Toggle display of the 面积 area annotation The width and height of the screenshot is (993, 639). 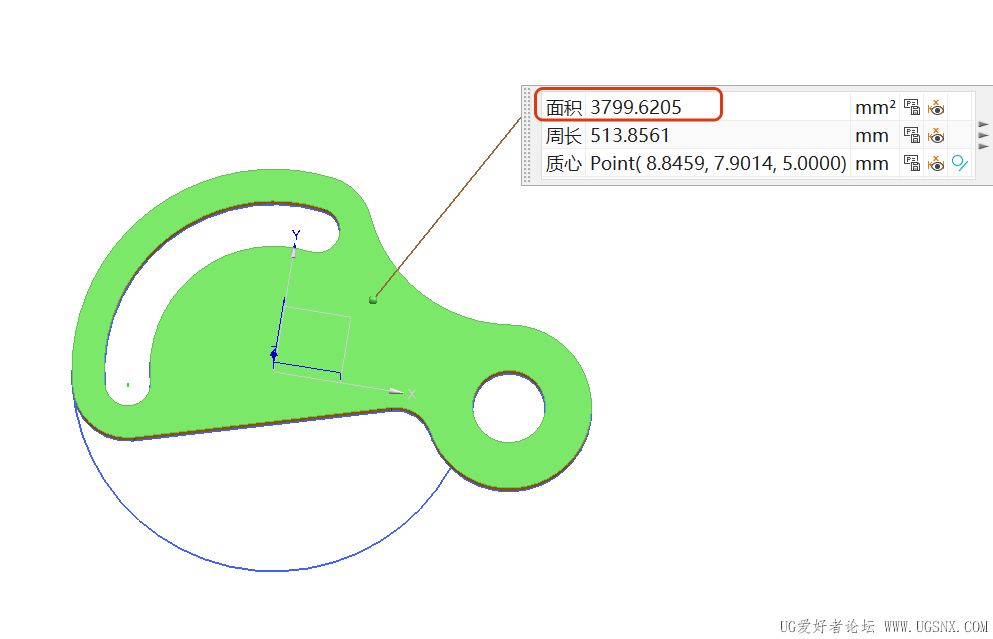pos(936,107)
